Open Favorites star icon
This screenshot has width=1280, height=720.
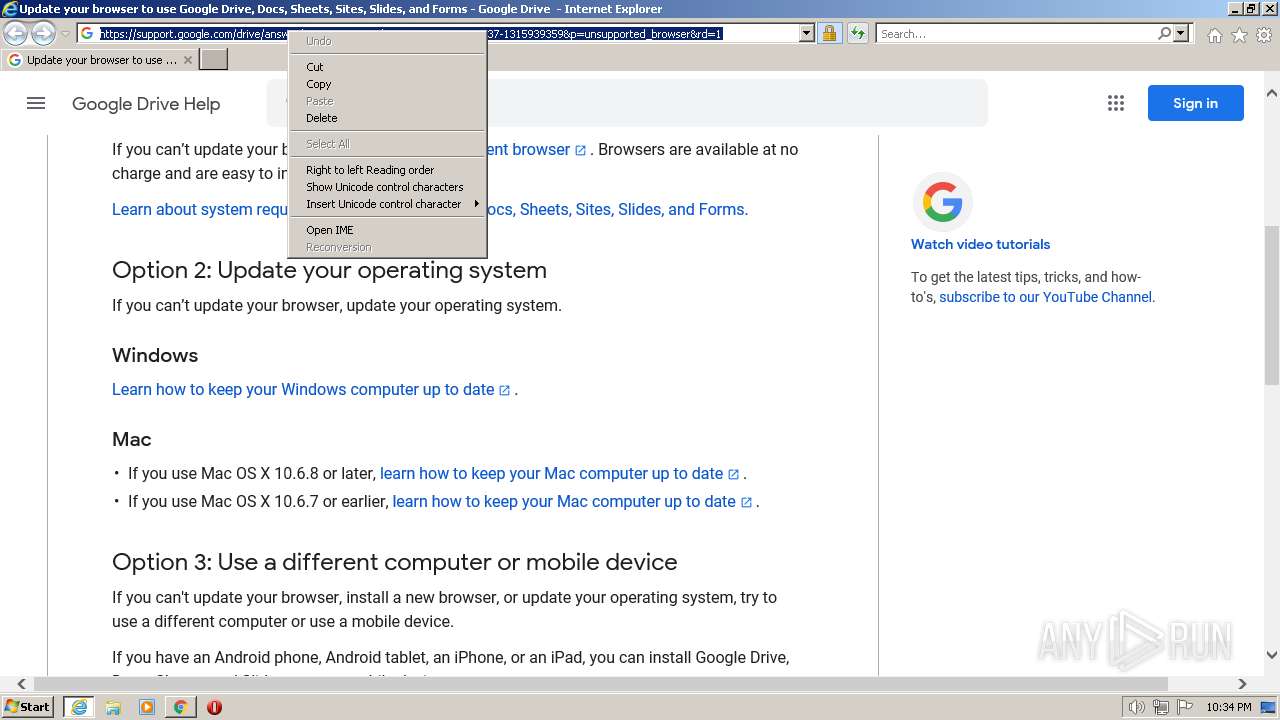point(1239,35)
